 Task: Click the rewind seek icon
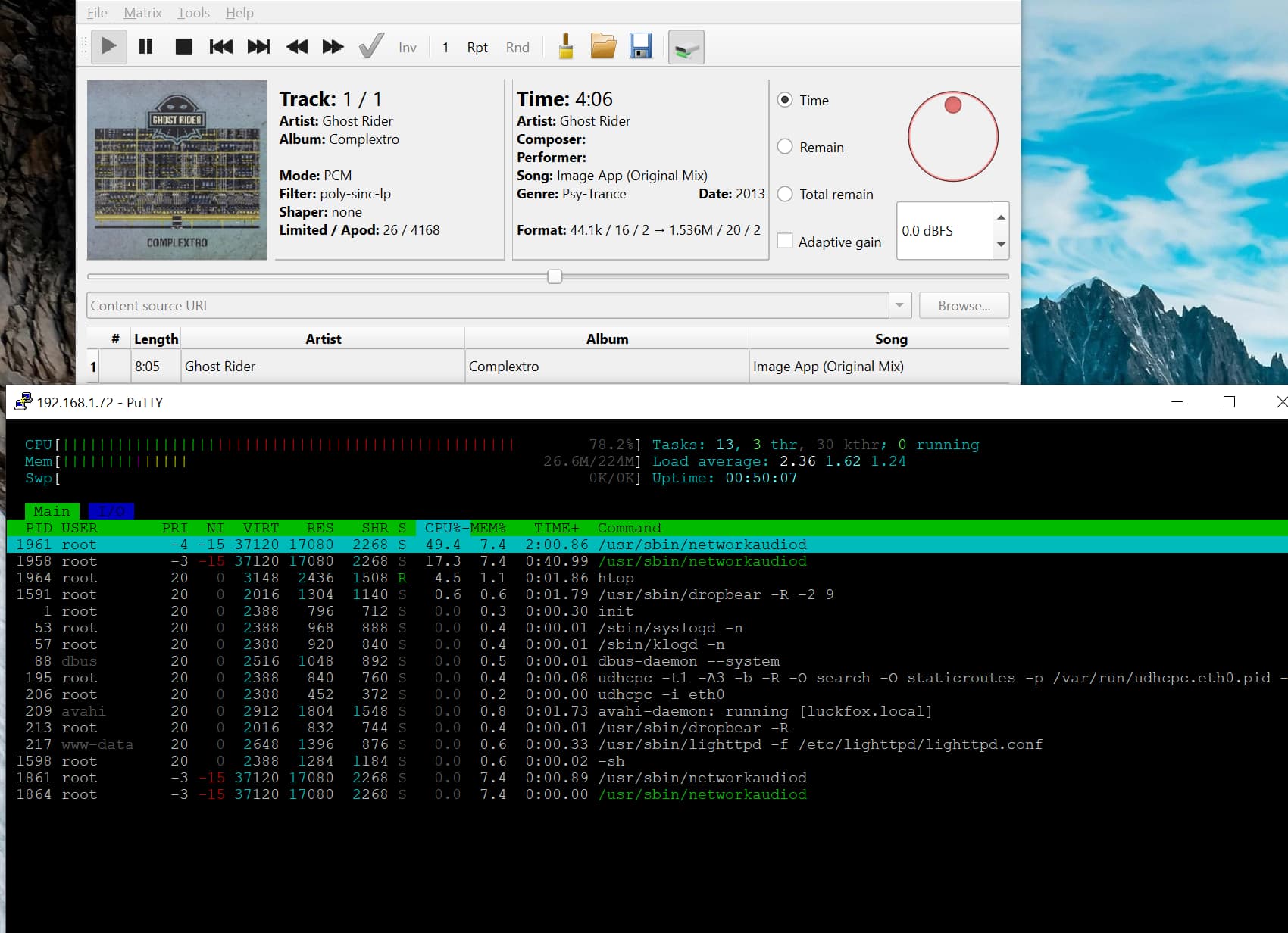[296, 47]
